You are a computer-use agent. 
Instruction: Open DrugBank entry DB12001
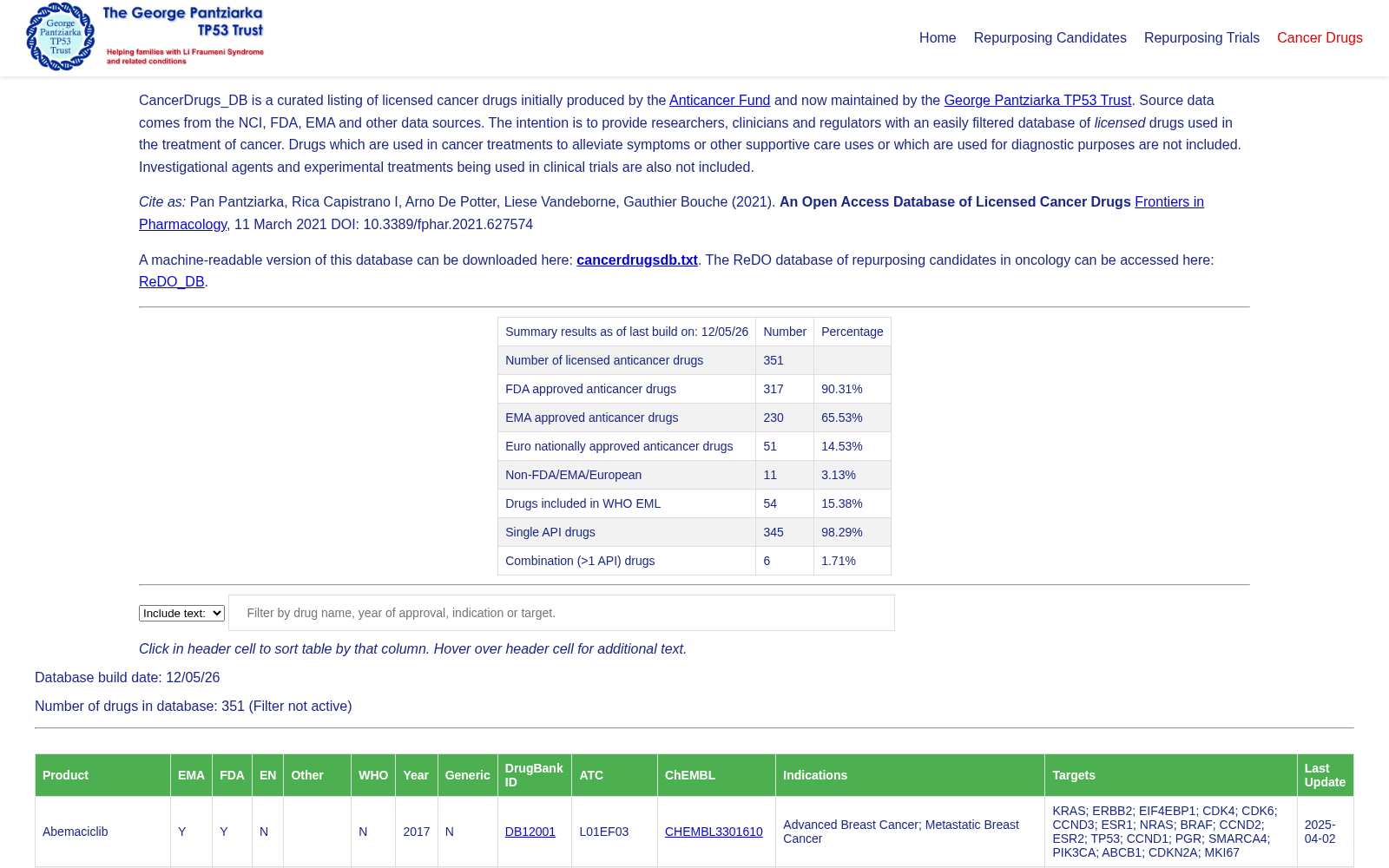[530, 832]
